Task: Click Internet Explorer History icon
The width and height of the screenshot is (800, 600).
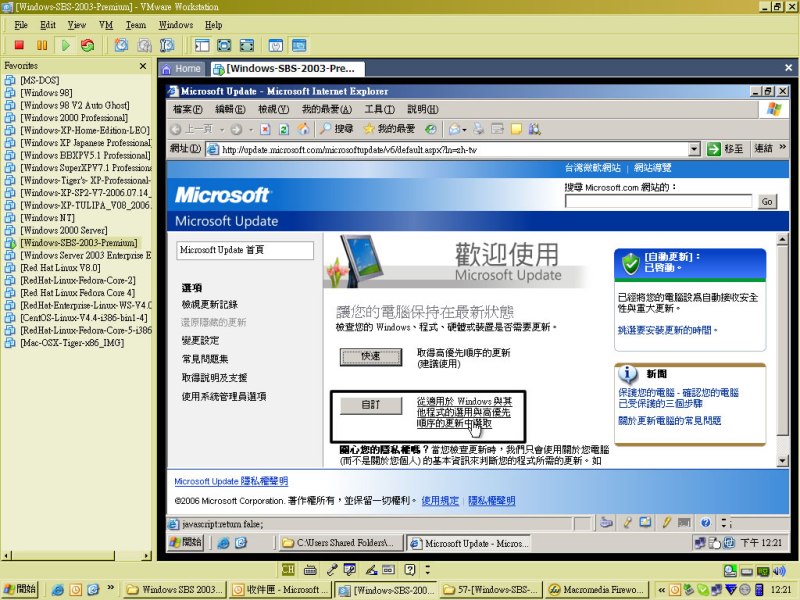Action: point(431,129)
